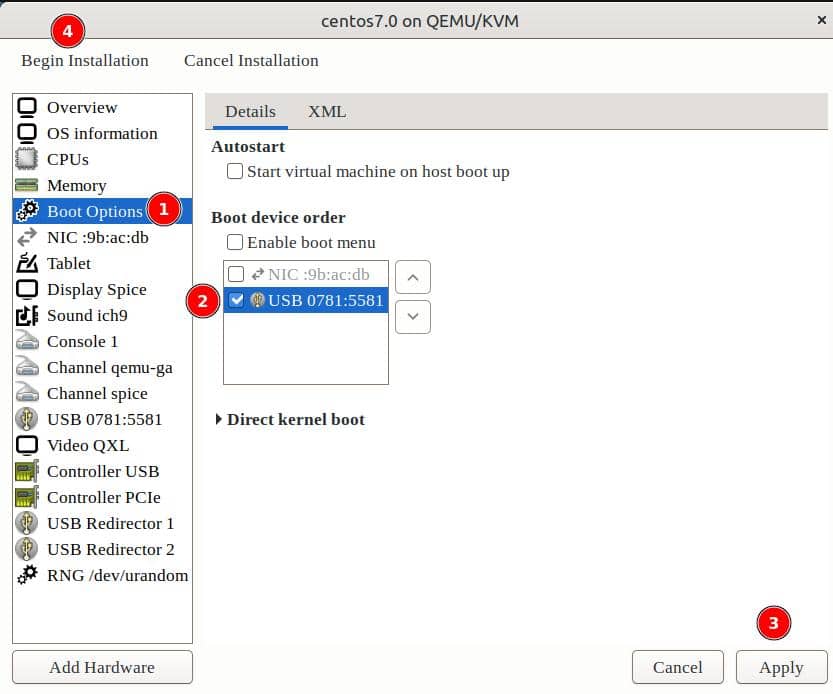Switch to the XML tab
833x694 pixels.
[x=327, y=112]
